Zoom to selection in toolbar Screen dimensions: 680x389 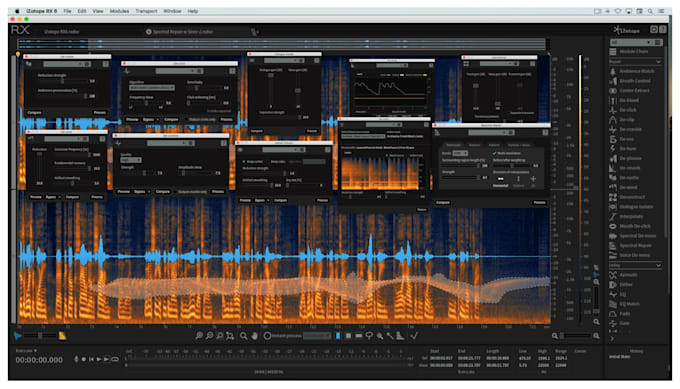tap(230, 336)
